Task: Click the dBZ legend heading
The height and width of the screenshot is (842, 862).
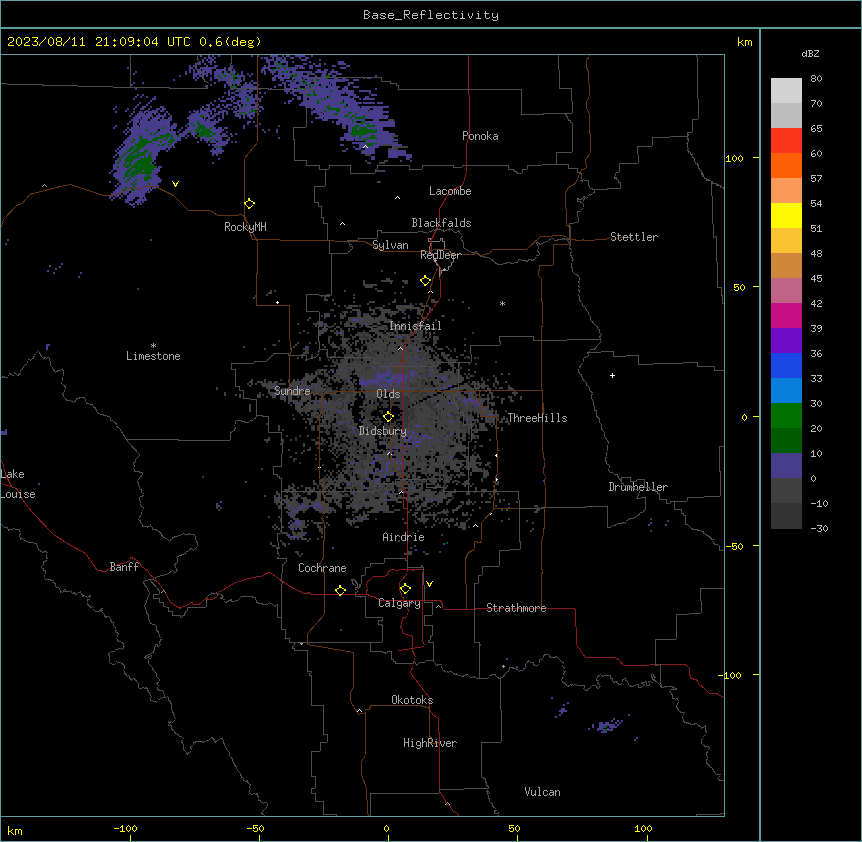Action: click(x=810, y=53)
